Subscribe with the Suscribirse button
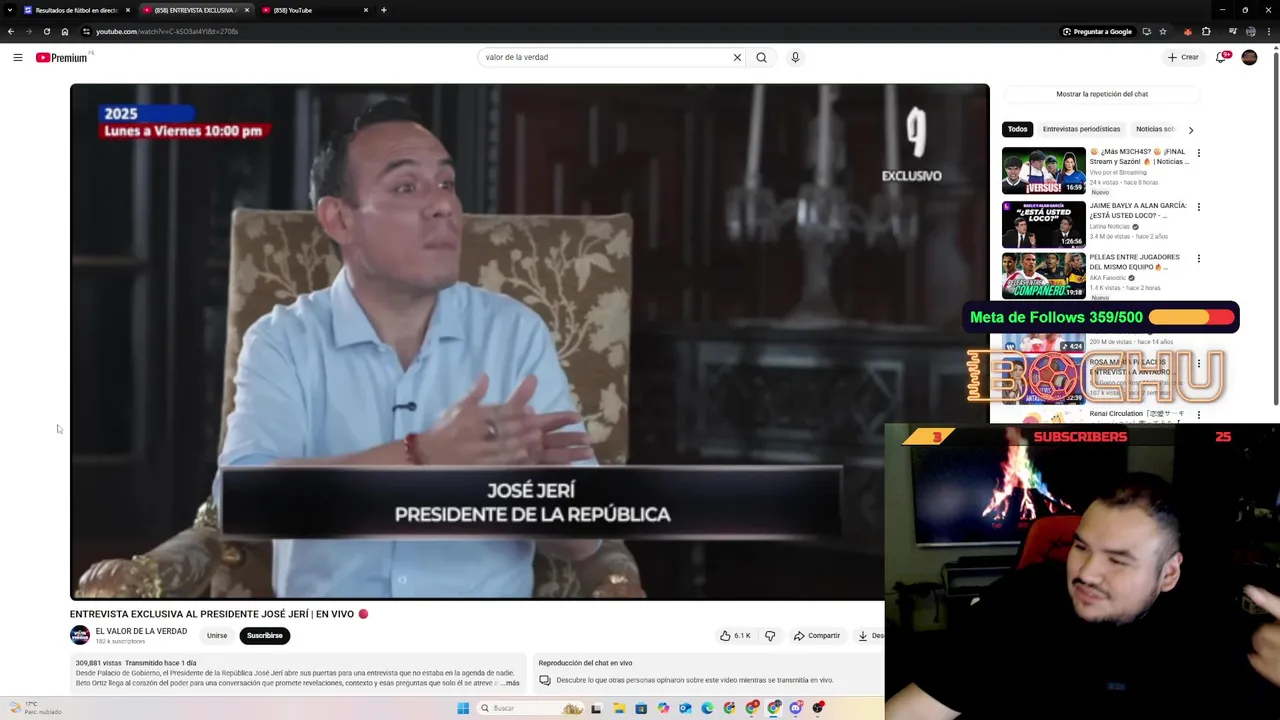Screen dimensions: 1280x720 click(x=265, y=635)
